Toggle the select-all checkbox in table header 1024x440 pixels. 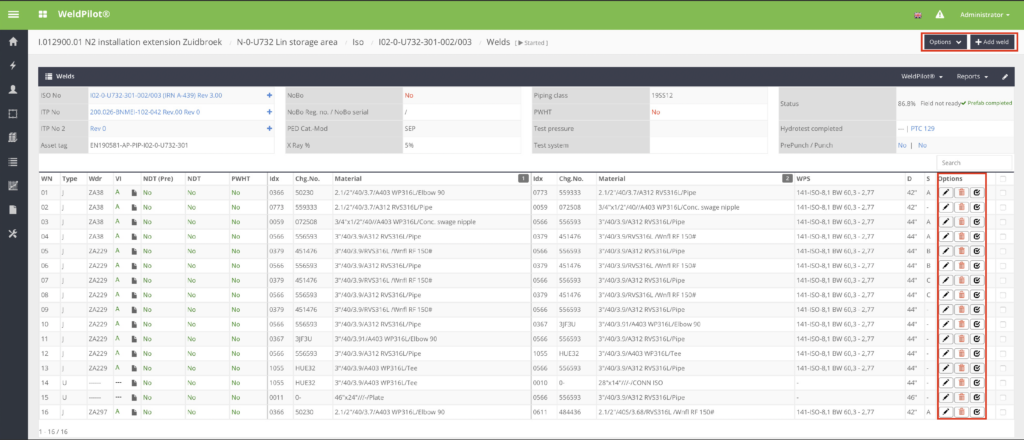click(1002, 178)
